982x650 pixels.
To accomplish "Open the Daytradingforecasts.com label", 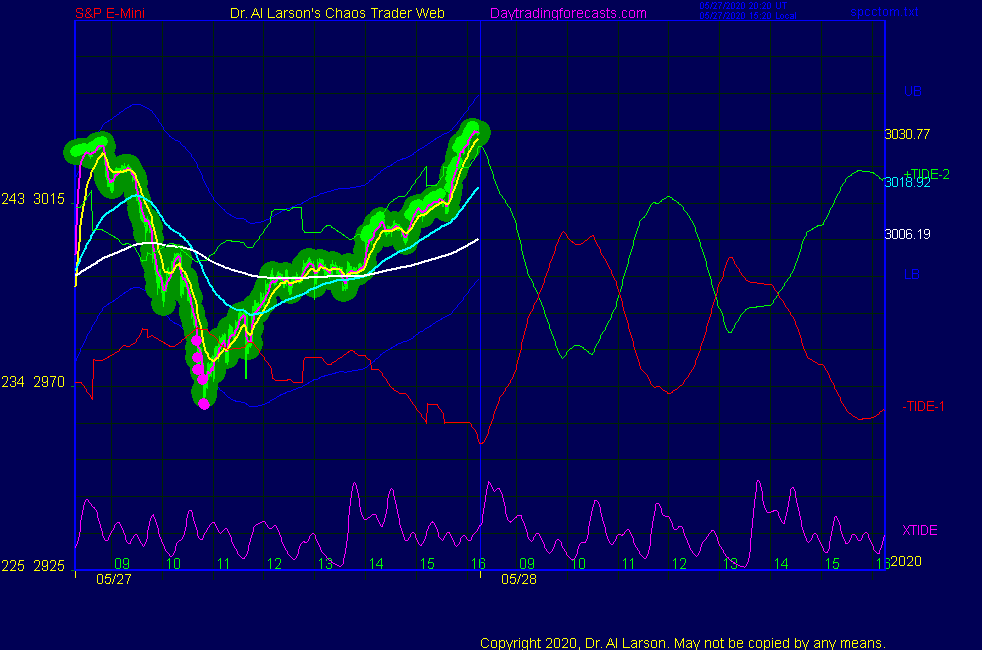I will [x=568, y=13].
